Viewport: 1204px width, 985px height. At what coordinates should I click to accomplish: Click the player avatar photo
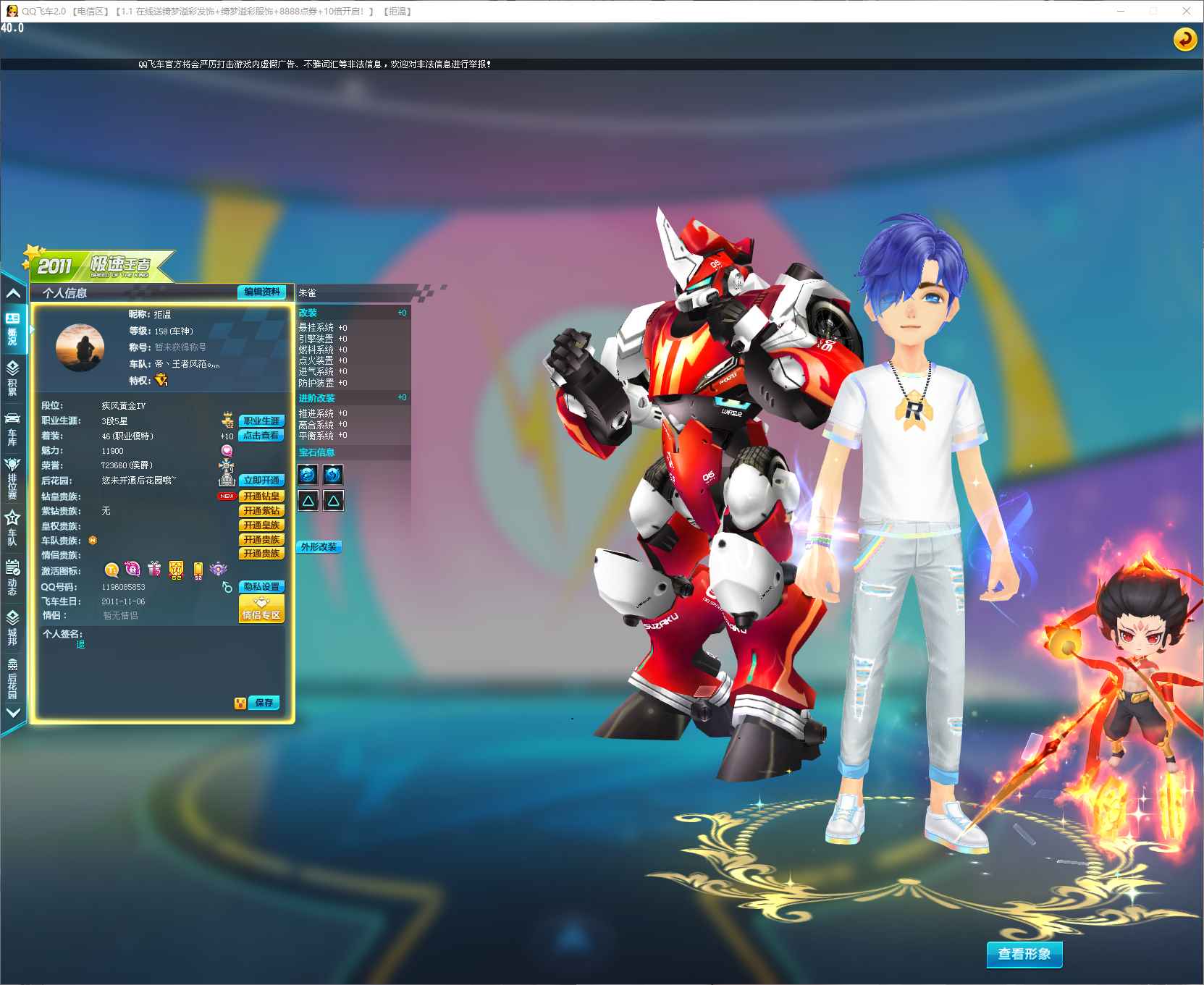coord(80,347)
